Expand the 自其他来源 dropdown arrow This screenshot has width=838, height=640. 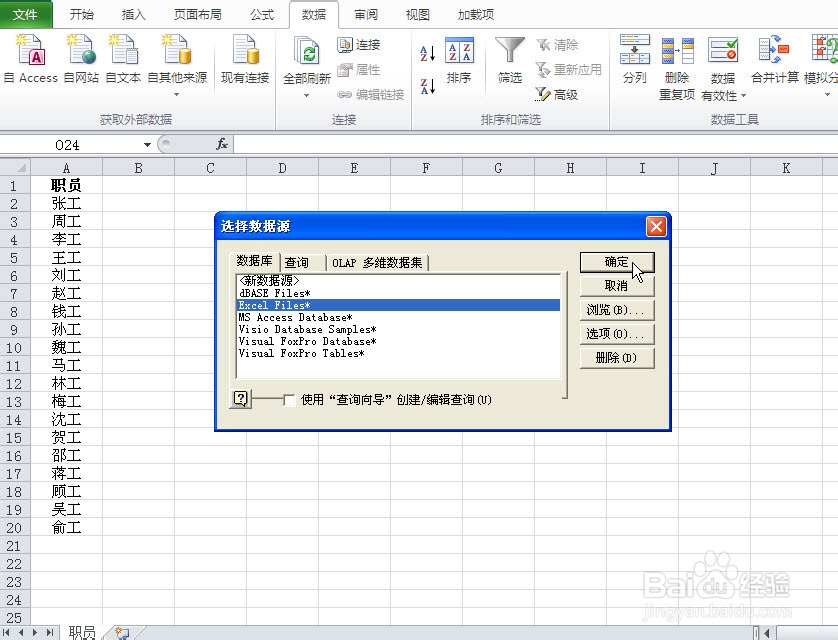coord(178,95)
